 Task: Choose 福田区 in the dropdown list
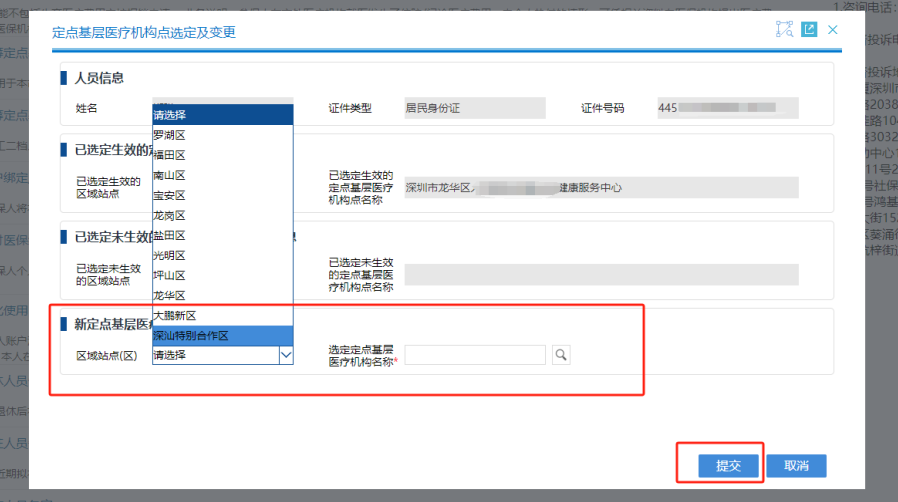(x=170, y=155)
